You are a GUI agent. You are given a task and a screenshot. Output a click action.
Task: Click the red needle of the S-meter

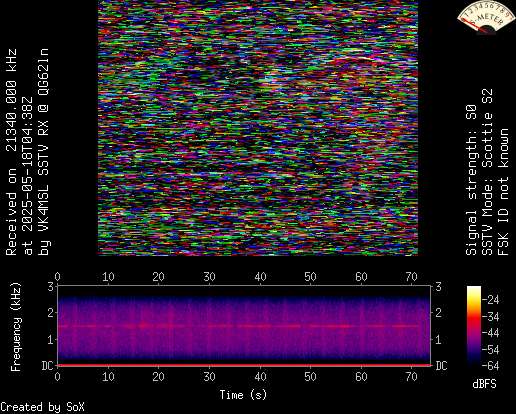tap(476, 26)
